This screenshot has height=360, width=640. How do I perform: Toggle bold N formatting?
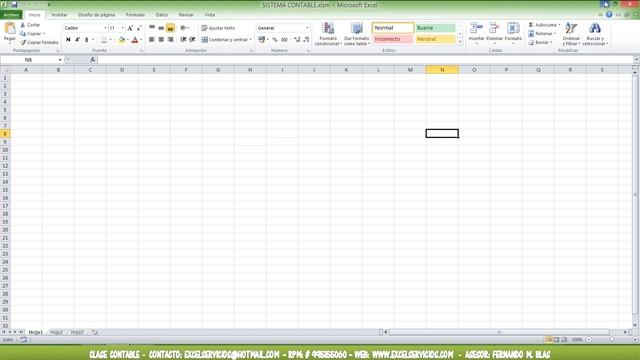click(68, 40)
